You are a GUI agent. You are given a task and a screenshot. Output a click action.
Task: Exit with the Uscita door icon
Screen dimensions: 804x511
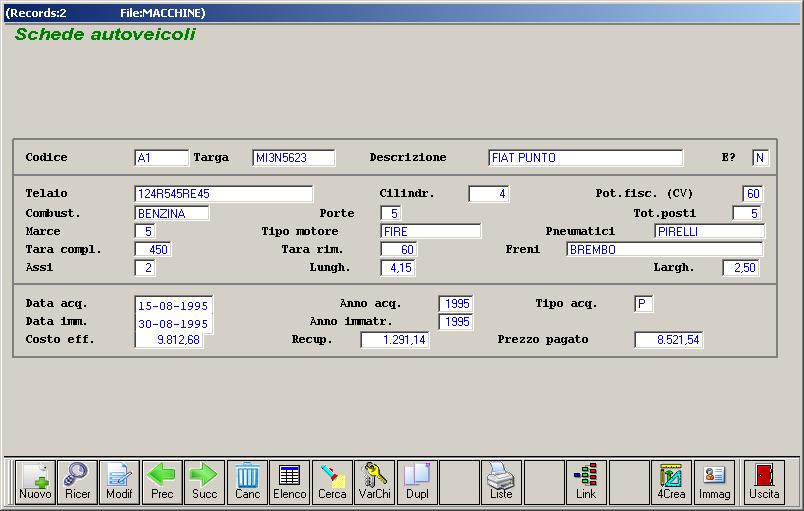point(764,482)
